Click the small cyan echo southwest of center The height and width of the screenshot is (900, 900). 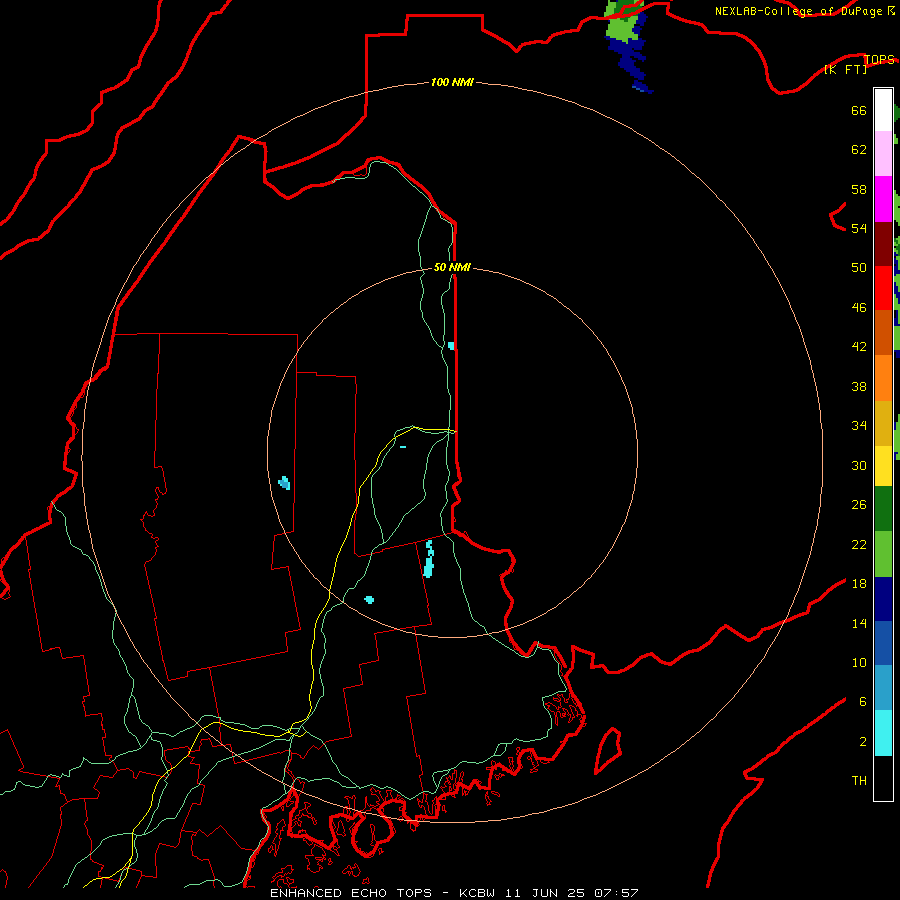point(369,600)
